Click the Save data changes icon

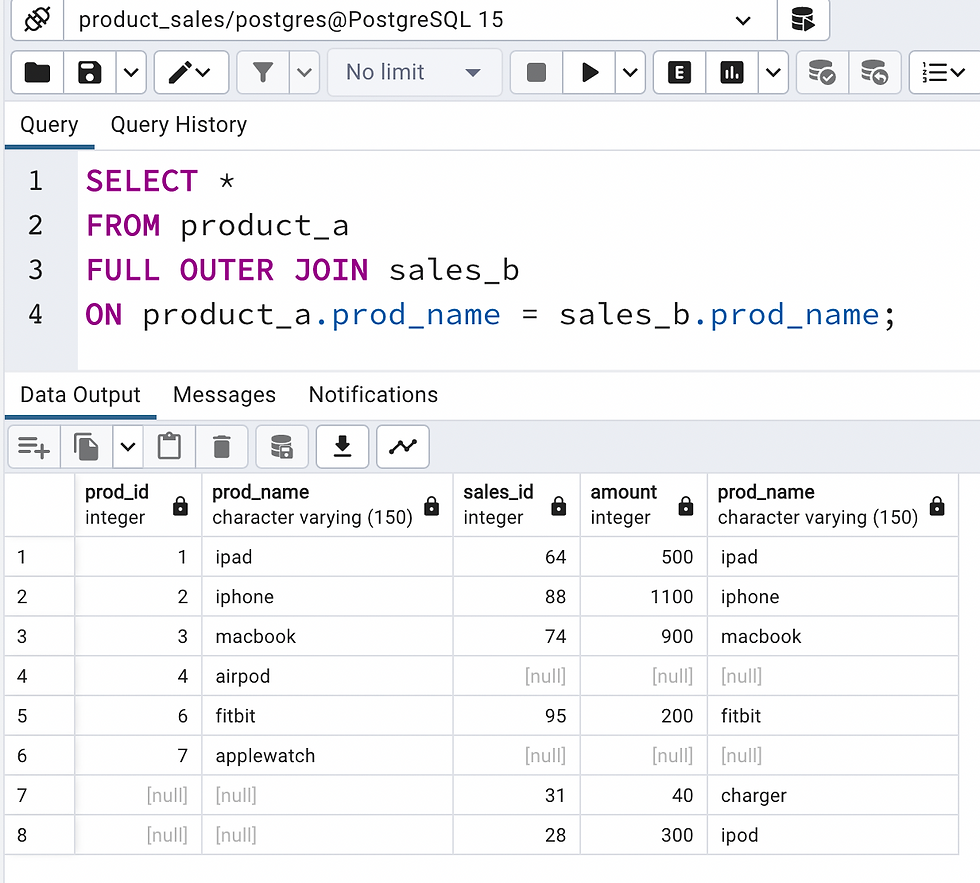[x=282, y=447]
